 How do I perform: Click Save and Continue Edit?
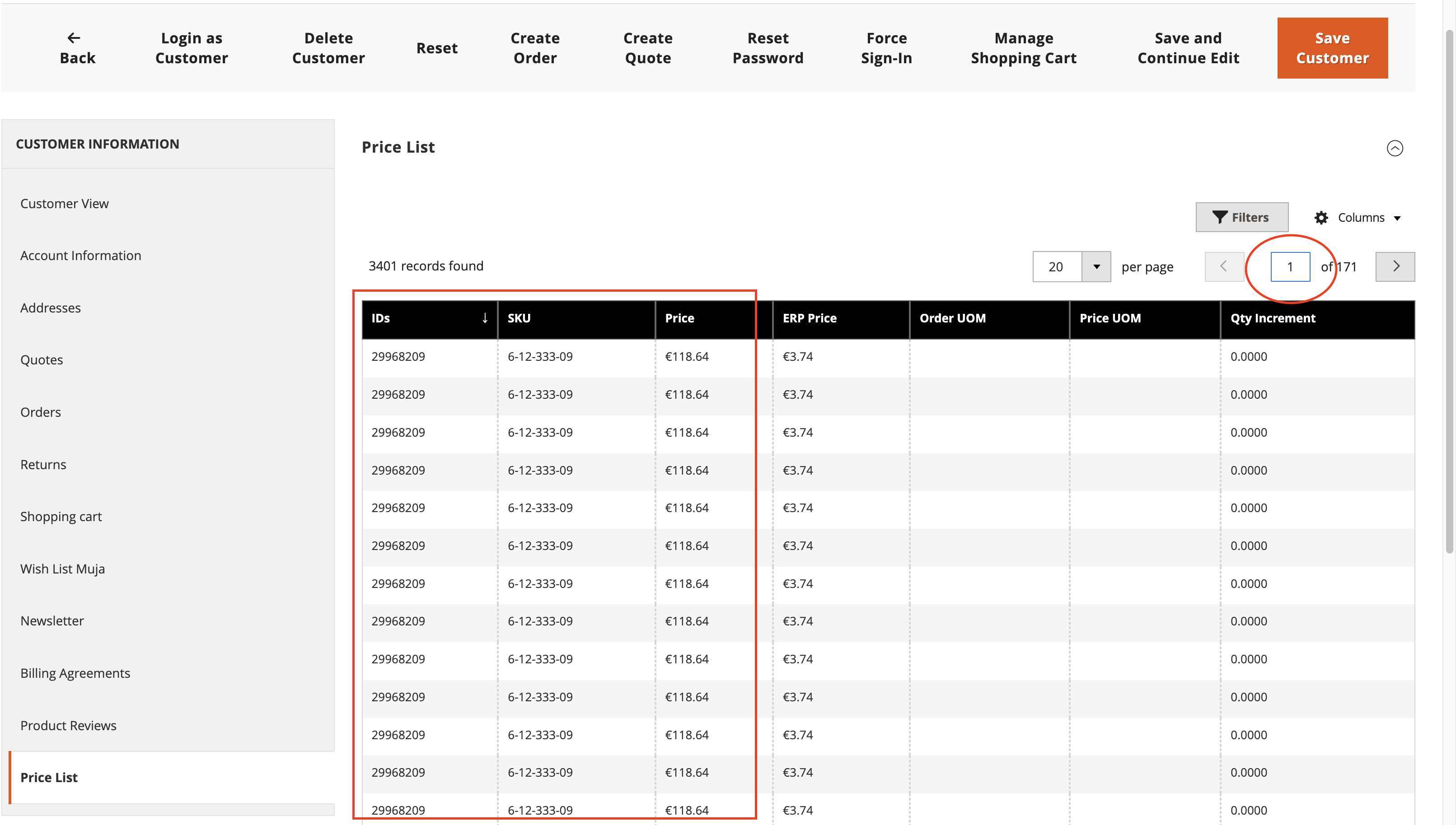[1188, 48]
